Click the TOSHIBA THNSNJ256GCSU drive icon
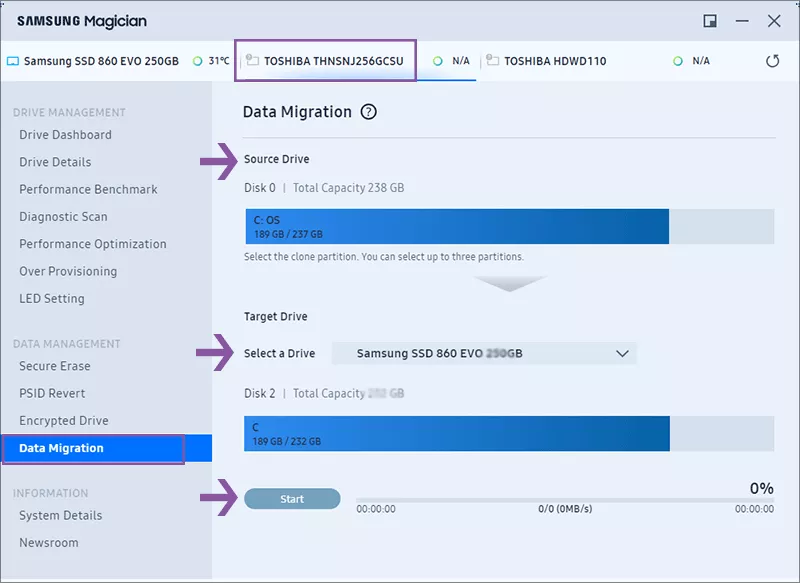The width and height of the screenshot is (800, 583). click(252, 60)
